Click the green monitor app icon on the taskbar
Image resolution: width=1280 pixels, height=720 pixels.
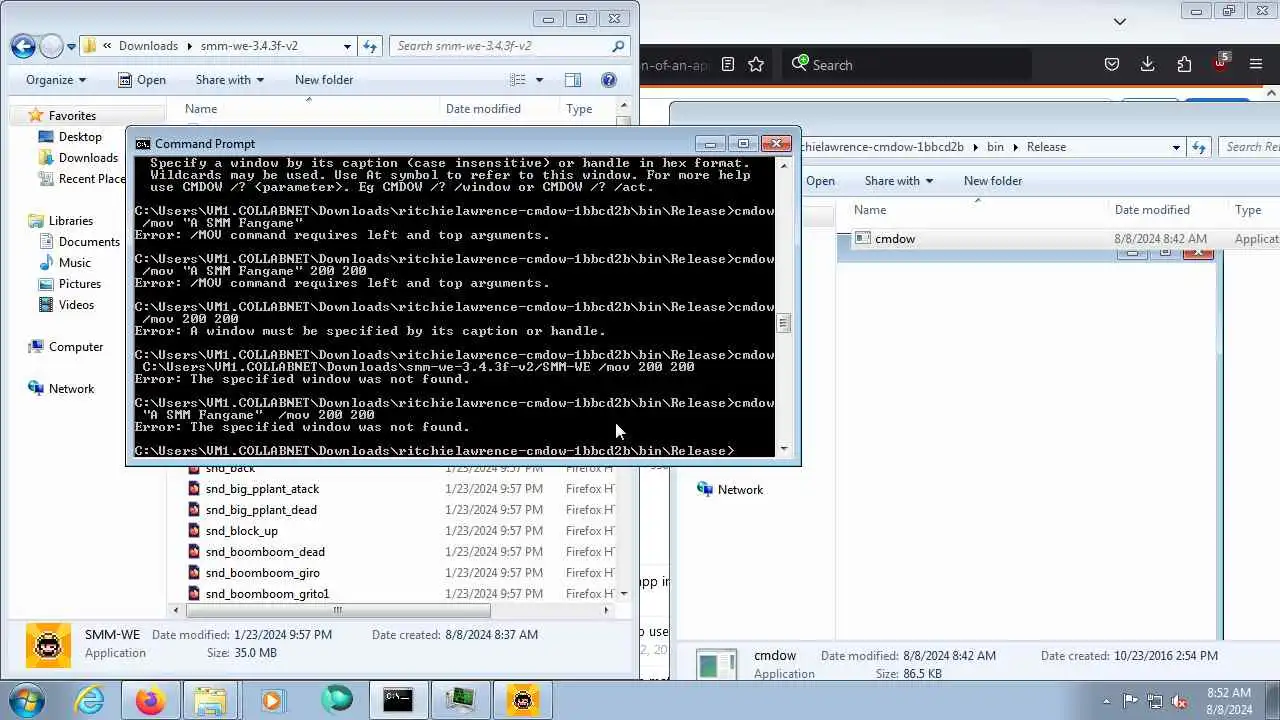461,700
